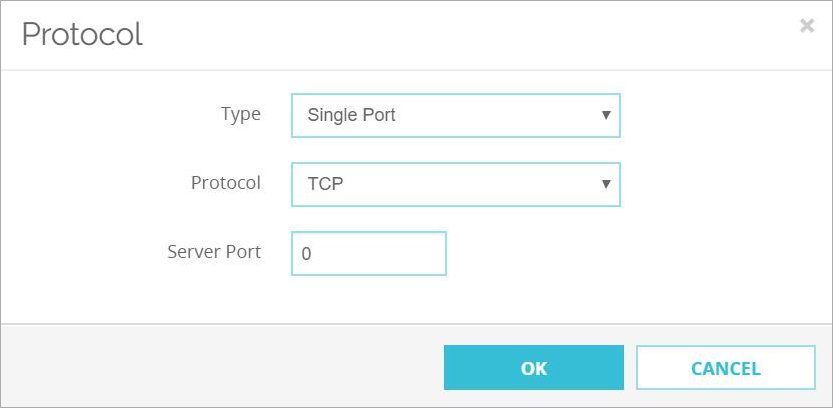Click empty space right of Type dropdown
The width and height of the screenshot is (833, 408).
[x=720, y=115]
